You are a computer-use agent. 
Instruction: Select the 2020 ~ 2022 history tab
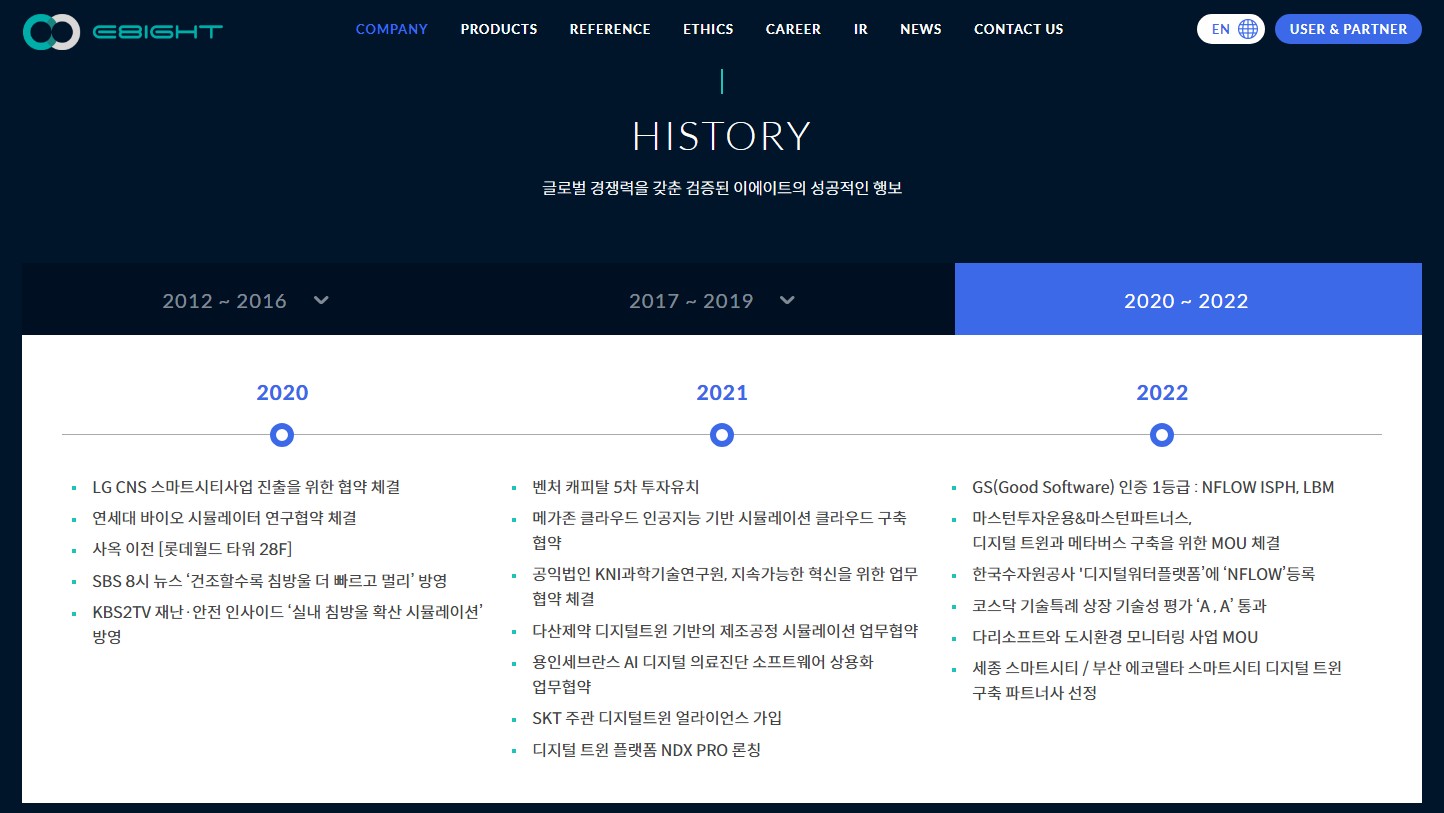coord(1188,299)
